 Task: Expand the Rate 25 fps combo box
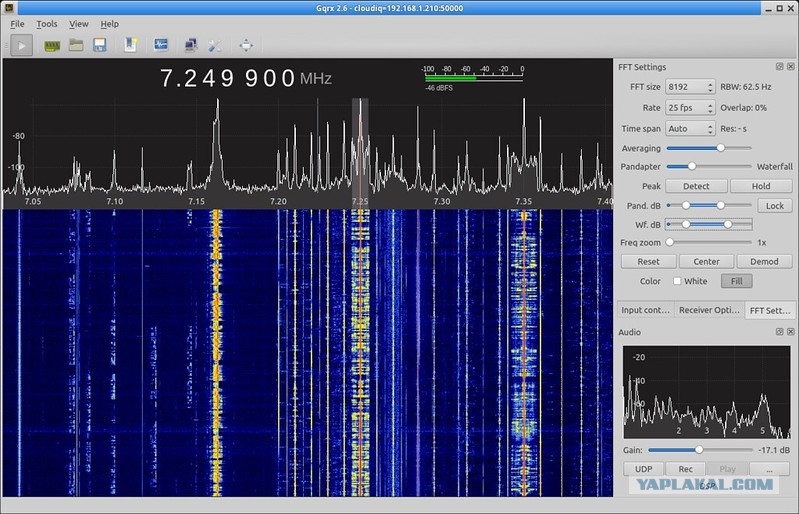[689, 108]
